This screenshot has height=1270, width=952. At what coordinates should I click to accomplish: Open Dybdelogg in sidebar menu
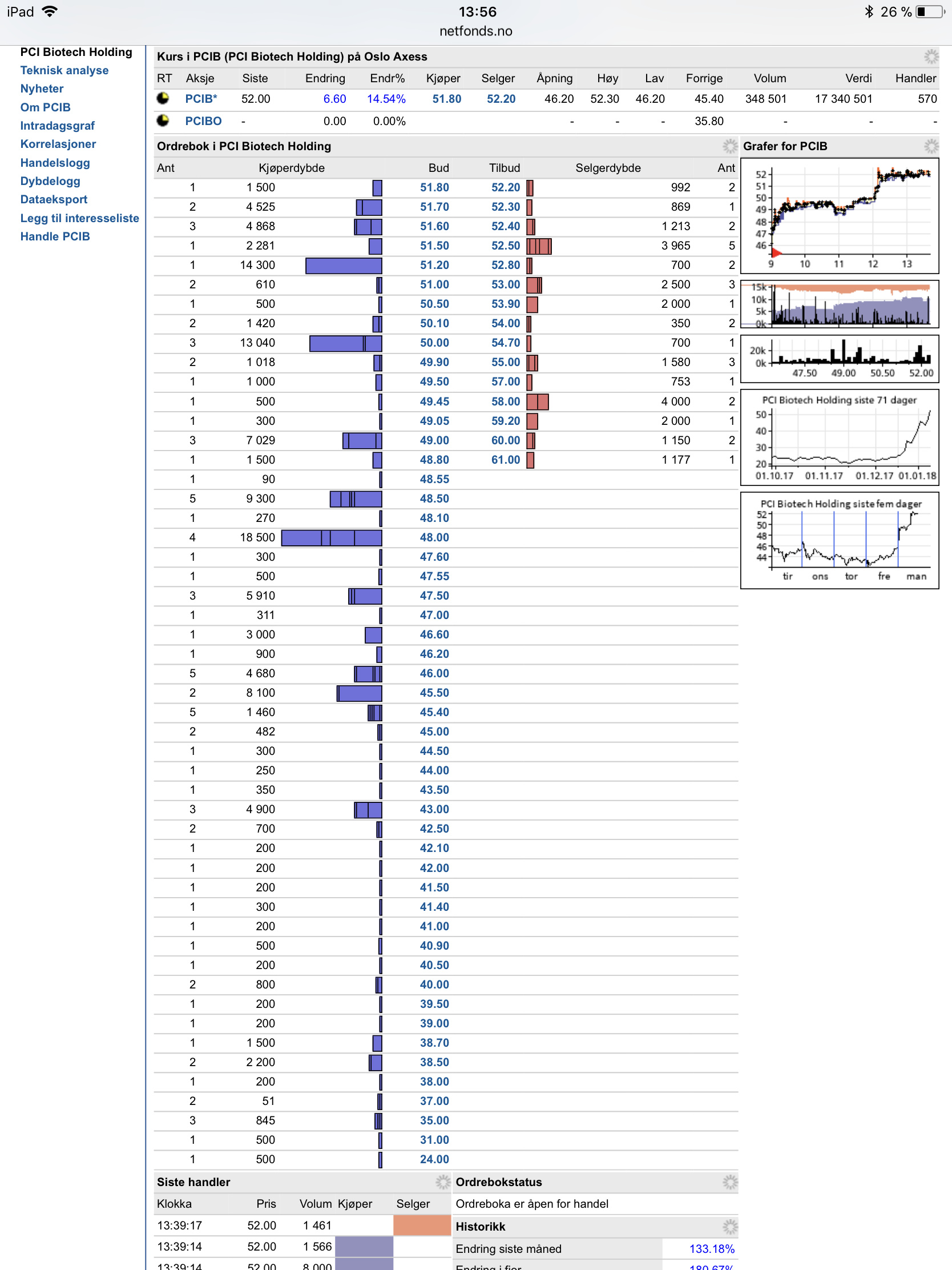point(50,181)
